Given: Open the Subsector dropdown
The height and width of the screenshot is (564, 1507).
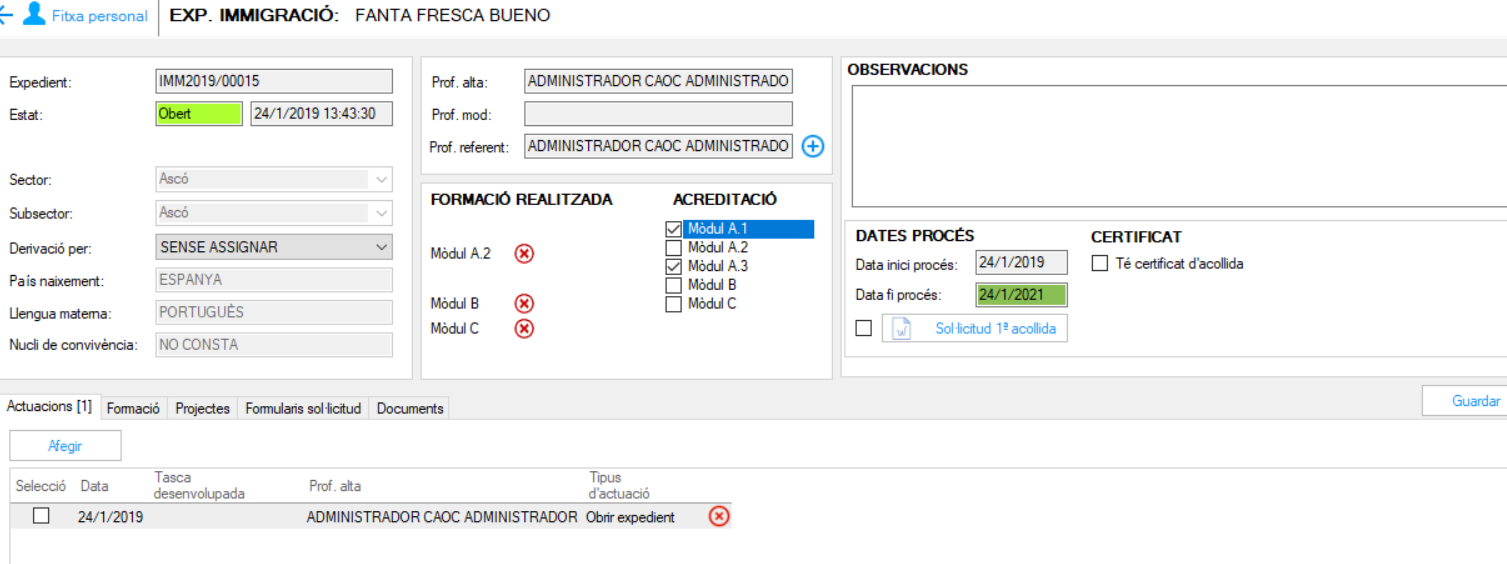Looking at the screenshot, I should [381, 213].
